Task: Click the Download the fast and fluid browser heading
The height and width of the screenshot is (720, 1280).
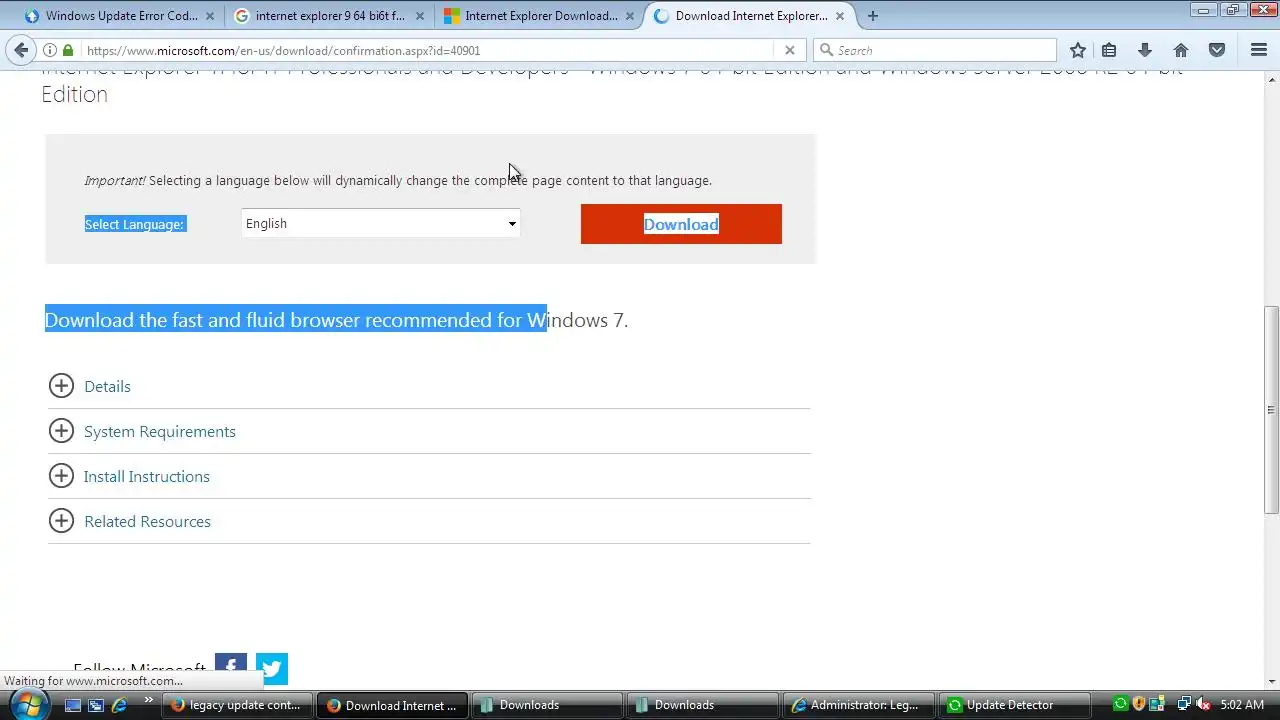Action: pos(336,320)
